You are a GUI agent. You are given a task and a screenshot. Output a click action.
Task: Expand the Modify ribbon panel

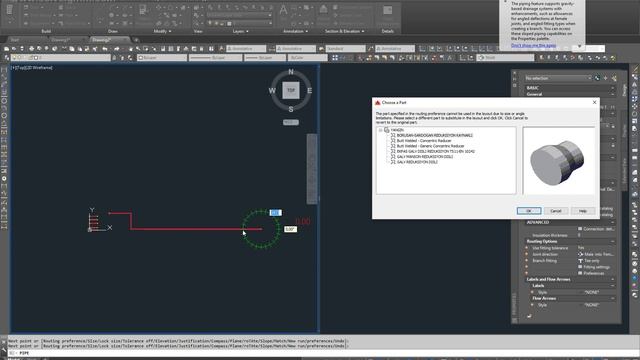pyautogui.click(x=162, y=31)
